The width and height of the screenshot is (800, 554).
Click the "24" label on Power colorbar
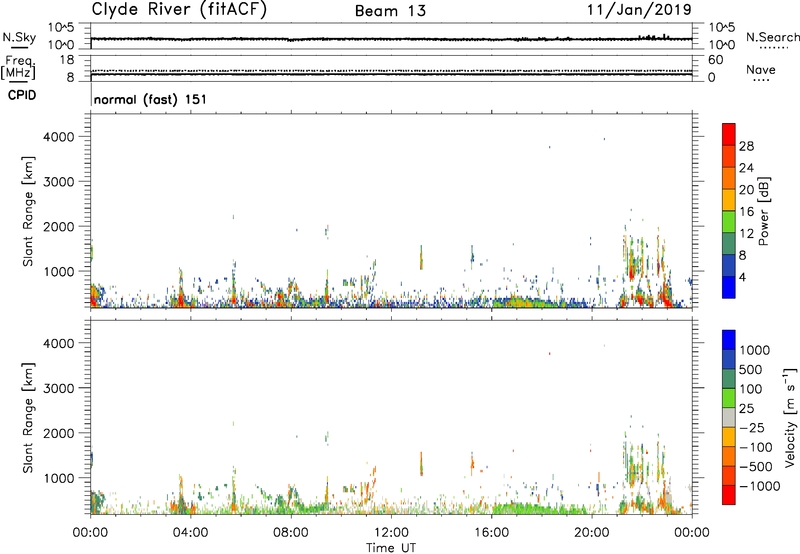tap(746, 168)
